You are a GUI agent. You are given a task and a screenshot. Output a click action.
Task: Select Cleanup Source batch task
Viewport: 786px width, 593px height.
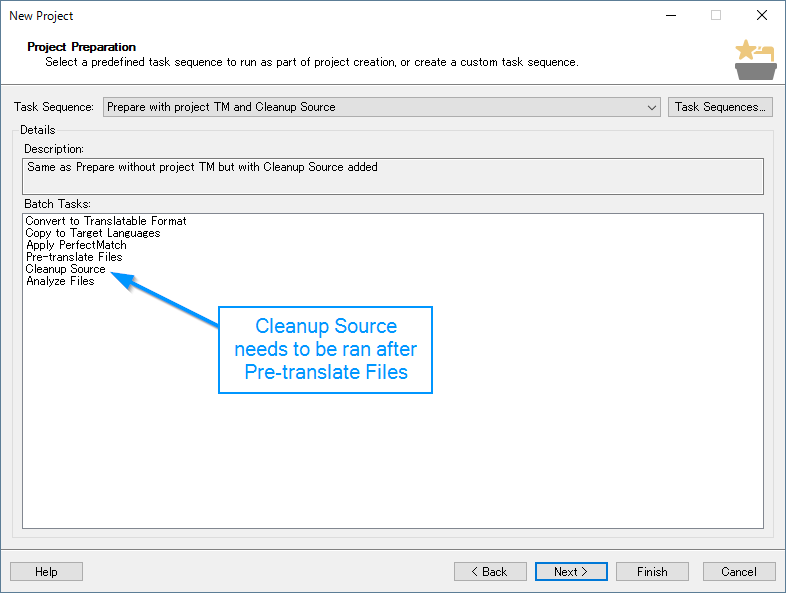pyautogui.click(x=66, y=269)
